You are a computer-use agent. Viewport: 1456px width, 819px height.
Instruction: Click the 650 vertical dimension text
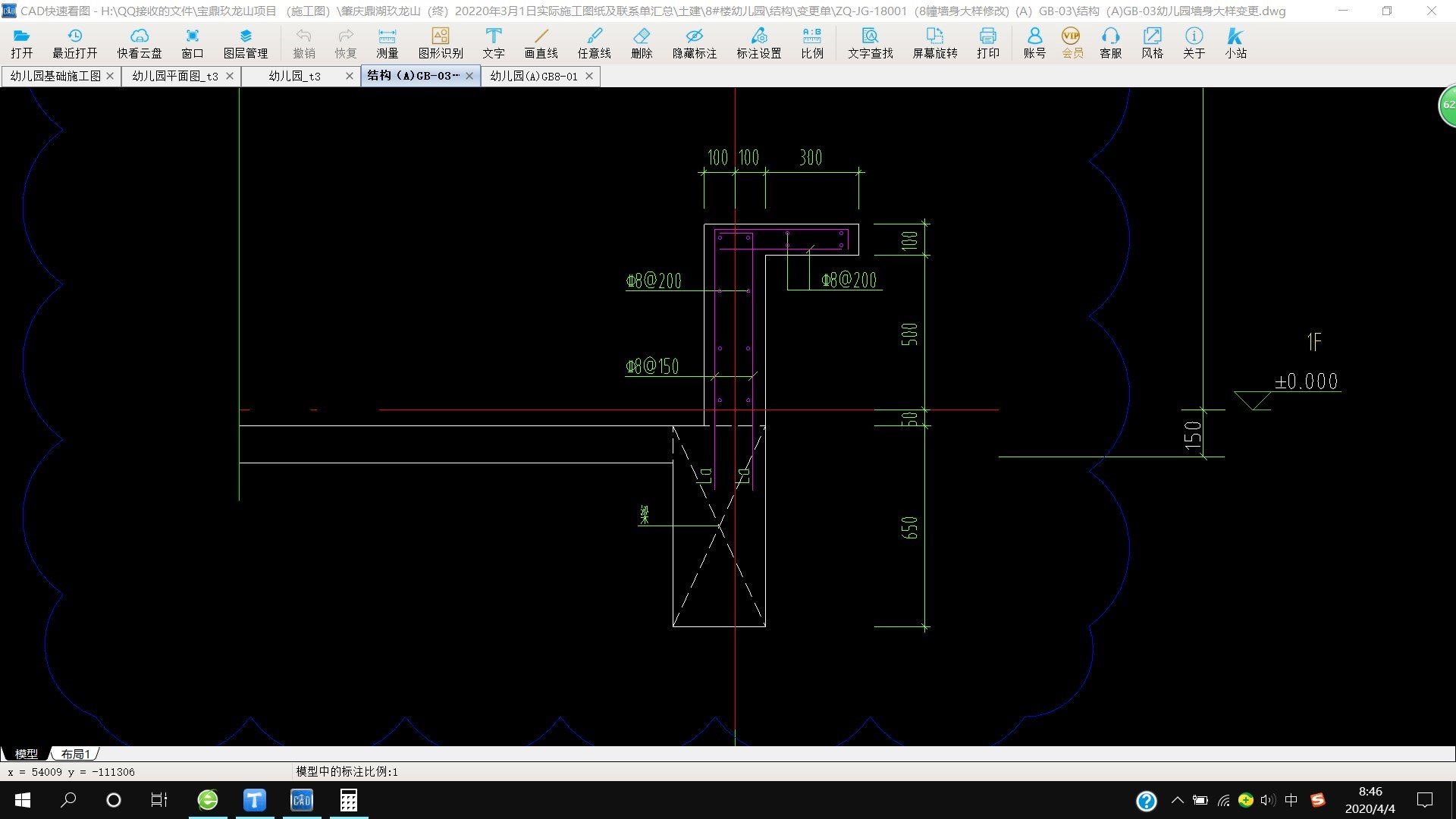click(909, 528)
